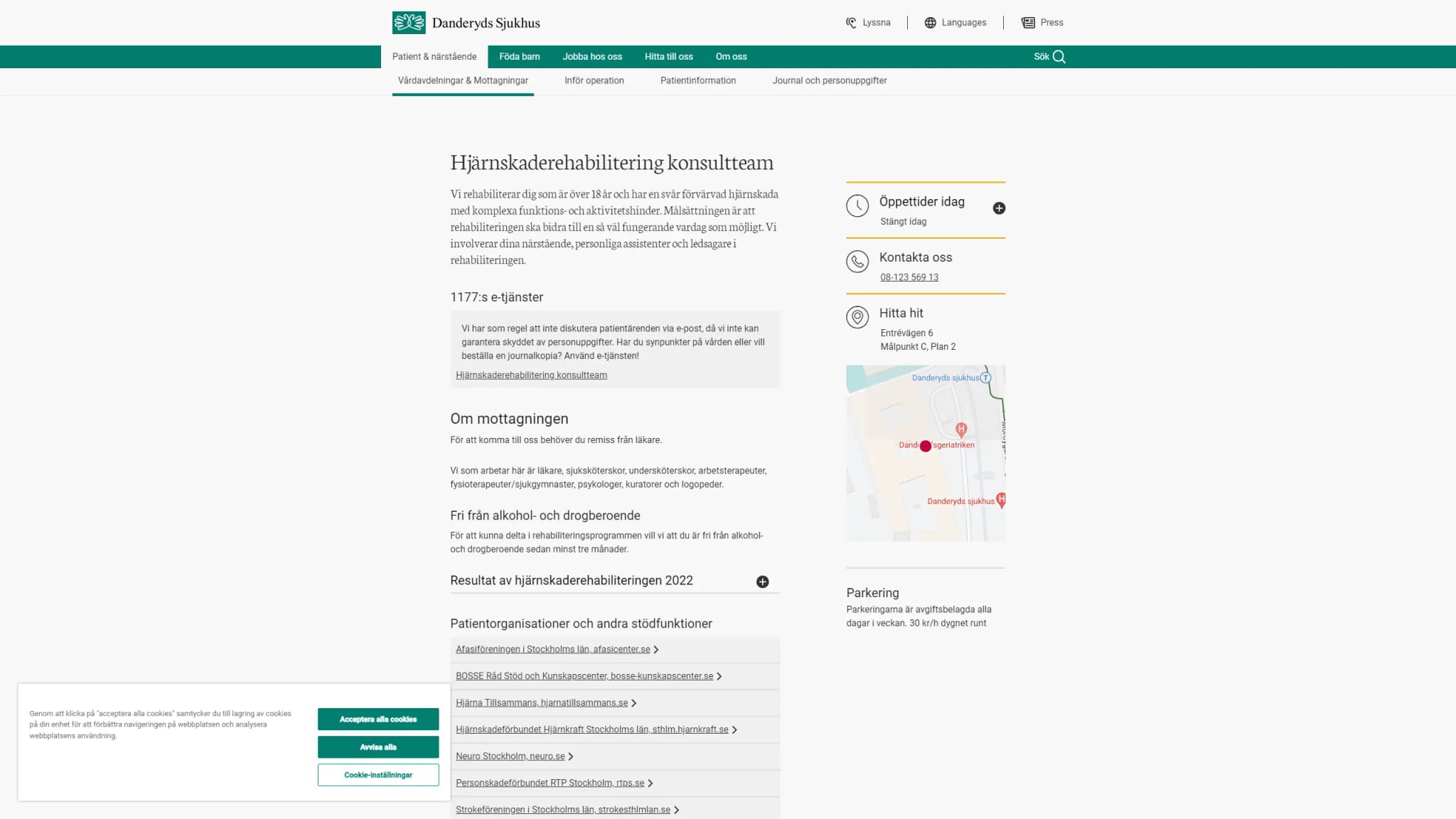1456x819 pixels.
Task: Select the Vårdavdelningar & Mottagningar tab
Action: [x=463, y=81]
